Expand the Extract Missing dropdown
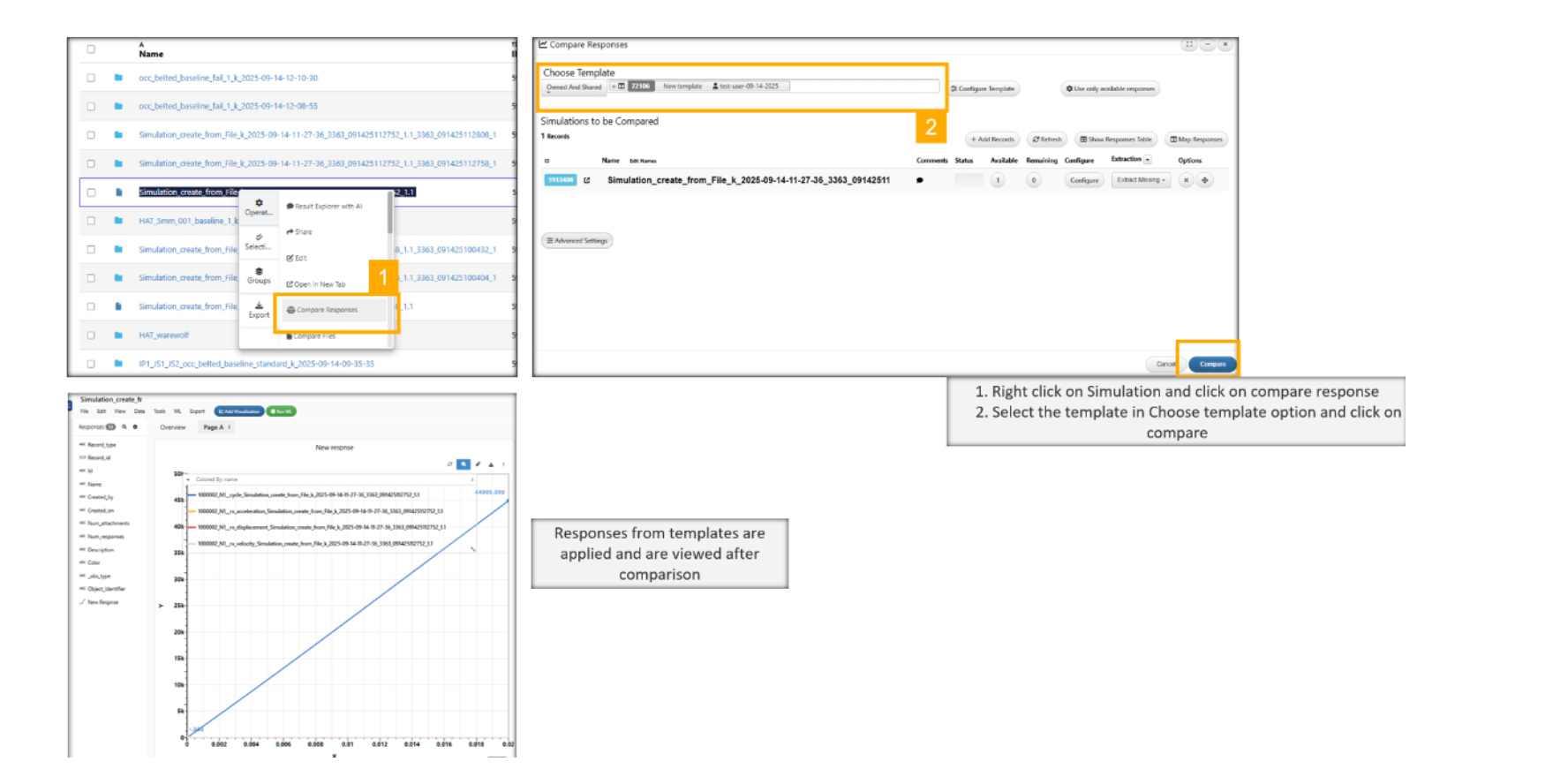The height and width of the screenshot is (784, 1568). click(x=1141, y=180)
